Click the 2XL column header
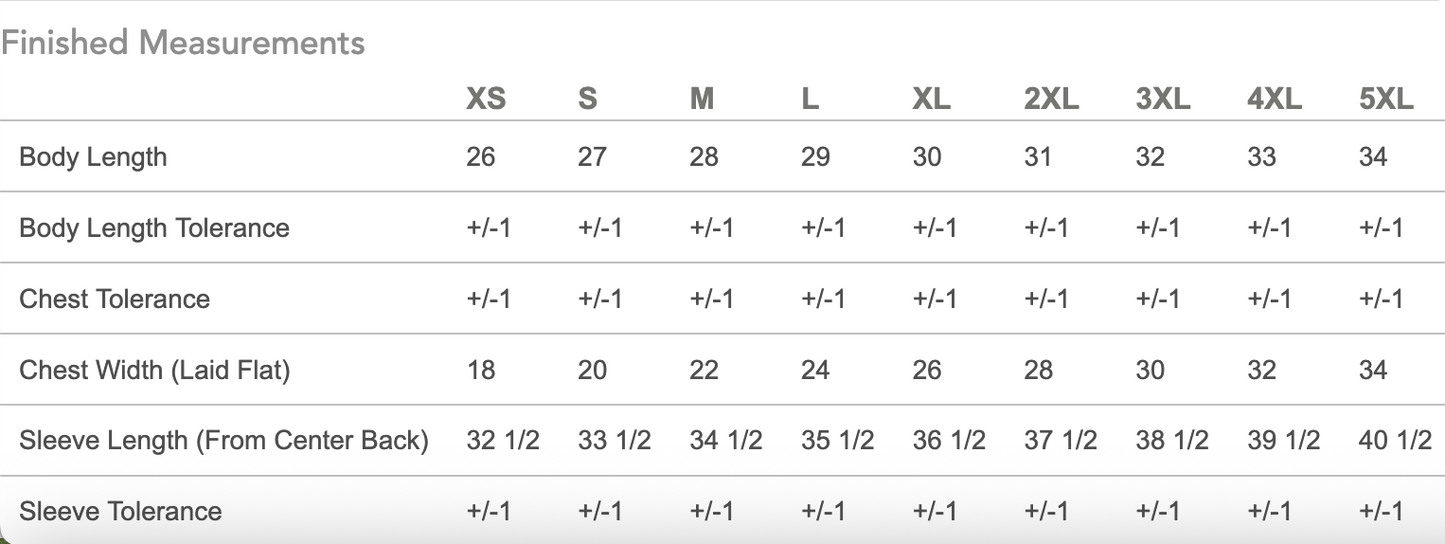The height and width of the screenshot is (544, 1445). 1051,99
